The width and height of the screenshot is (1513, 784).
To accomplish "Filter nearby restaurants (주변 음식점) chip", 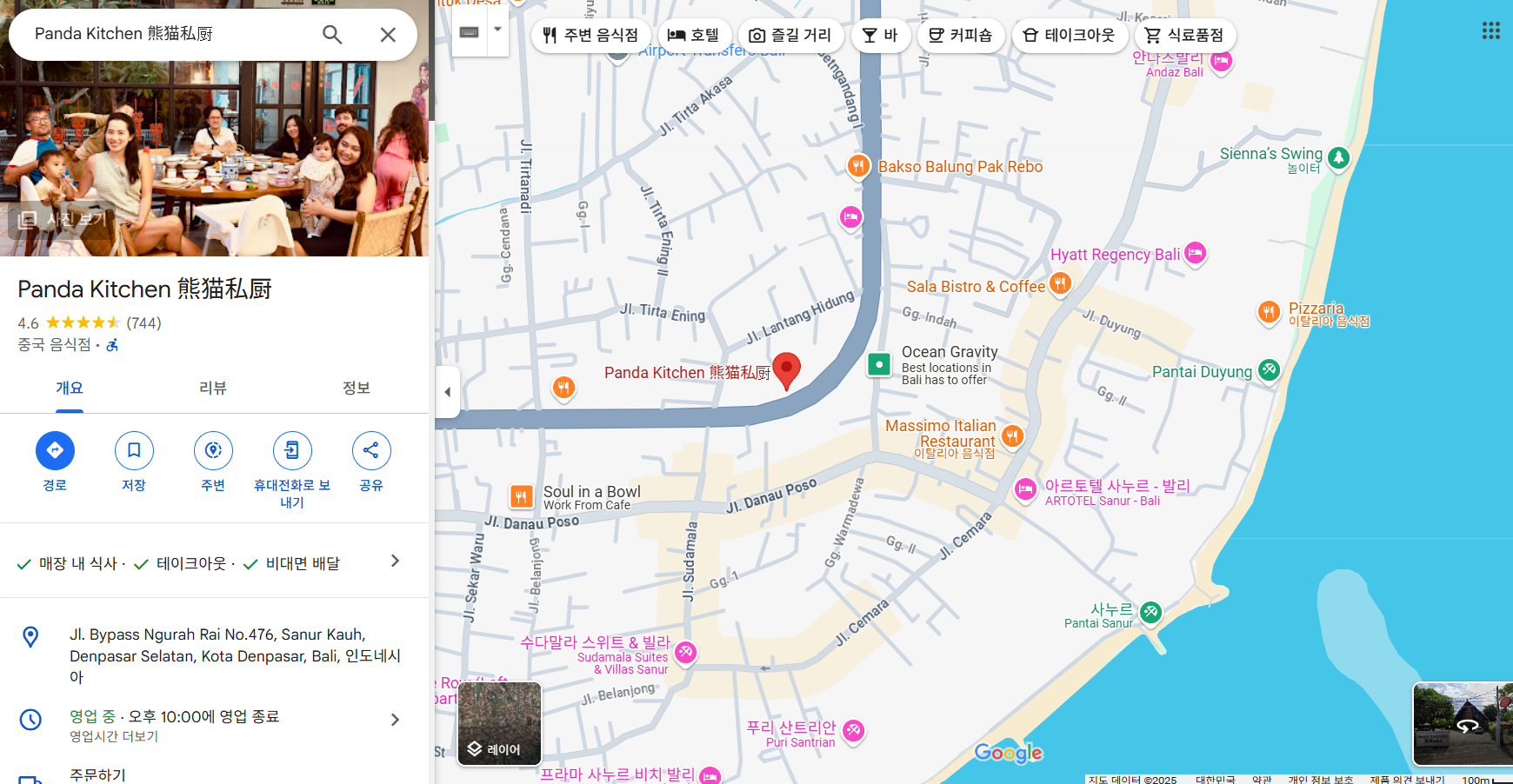I will point(590,36).
